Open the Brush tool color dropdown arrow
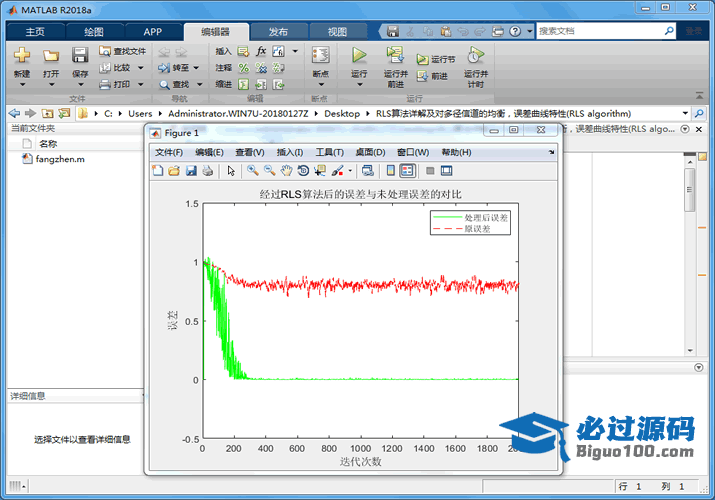 coord(350,171)
